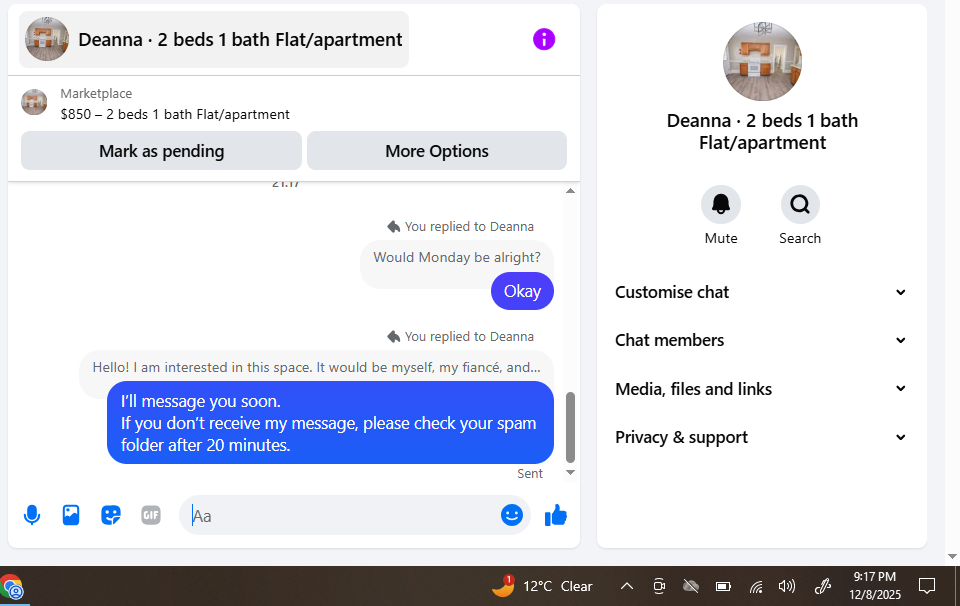960x606 pixels.
Task: Open Wi-Fi network settings
Action: 756,586
